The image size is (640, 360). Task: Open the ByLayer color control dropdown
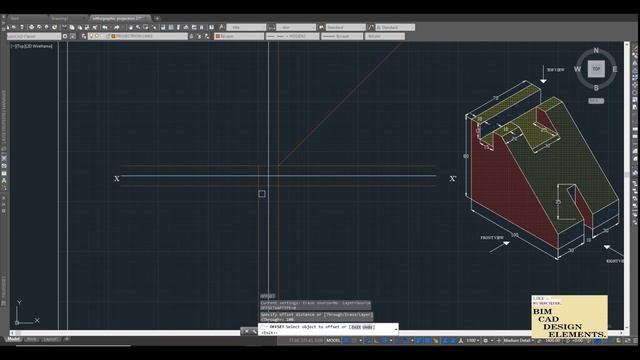239,36
